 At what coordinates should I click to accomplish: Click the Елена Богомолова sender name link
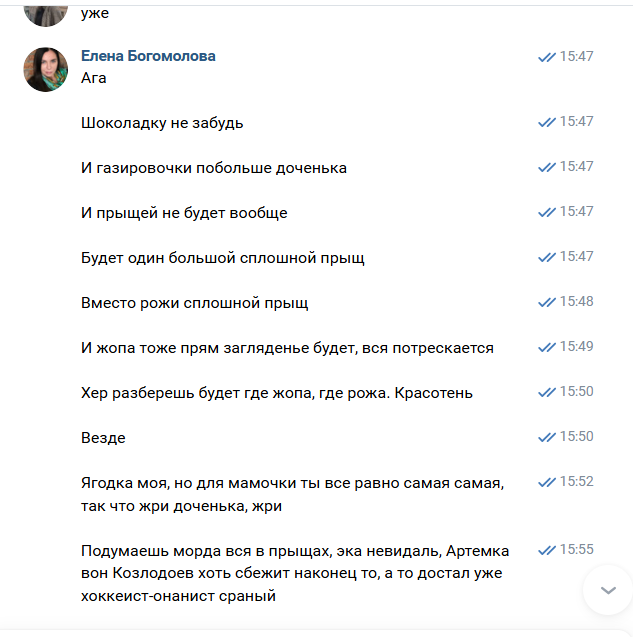click(148, 56)
